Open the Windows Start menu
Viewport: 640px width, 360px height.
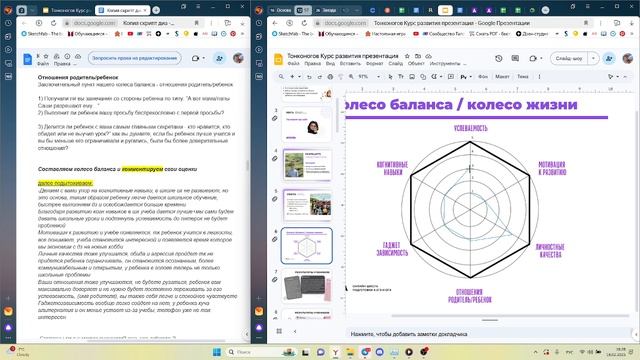pyautogui.click(x=217, y=352)
